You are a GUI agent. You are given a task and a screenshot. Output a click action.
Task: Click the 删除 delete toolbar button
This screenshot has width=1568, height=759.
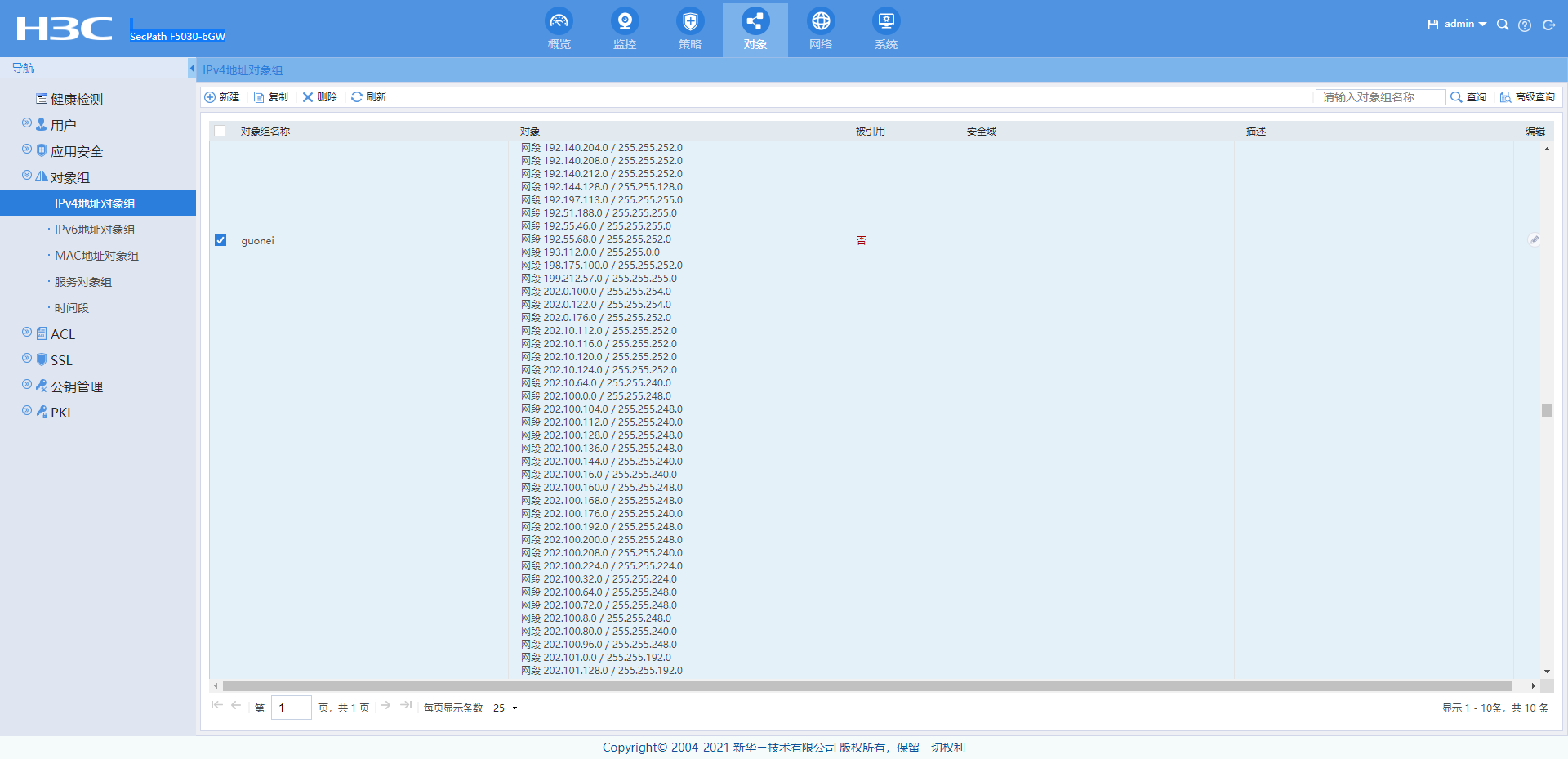pyautogui.click(x=320, y=97)
